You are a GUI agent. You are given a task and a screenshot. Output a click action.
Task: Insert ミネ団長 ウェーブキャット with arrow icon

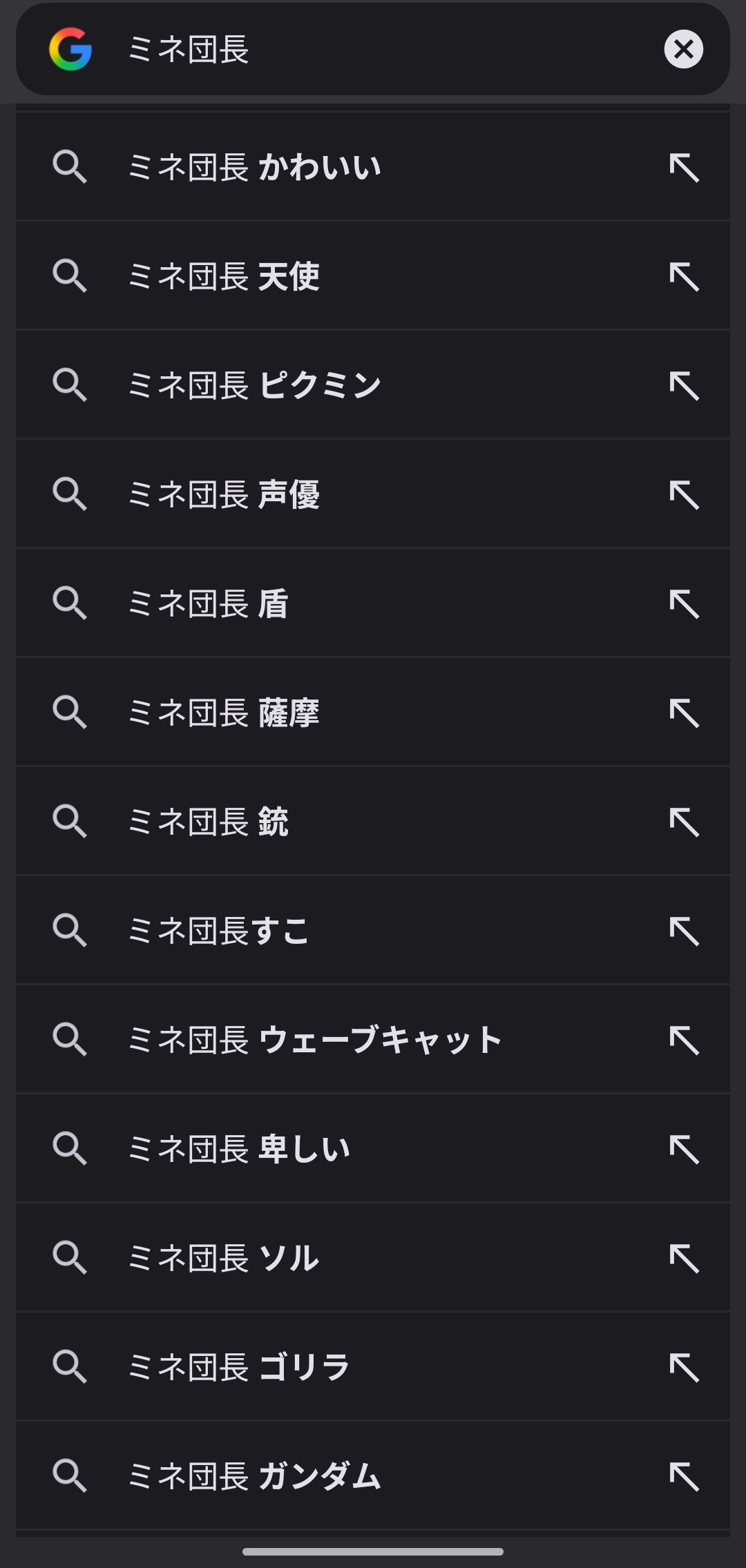pos(684,1040)
